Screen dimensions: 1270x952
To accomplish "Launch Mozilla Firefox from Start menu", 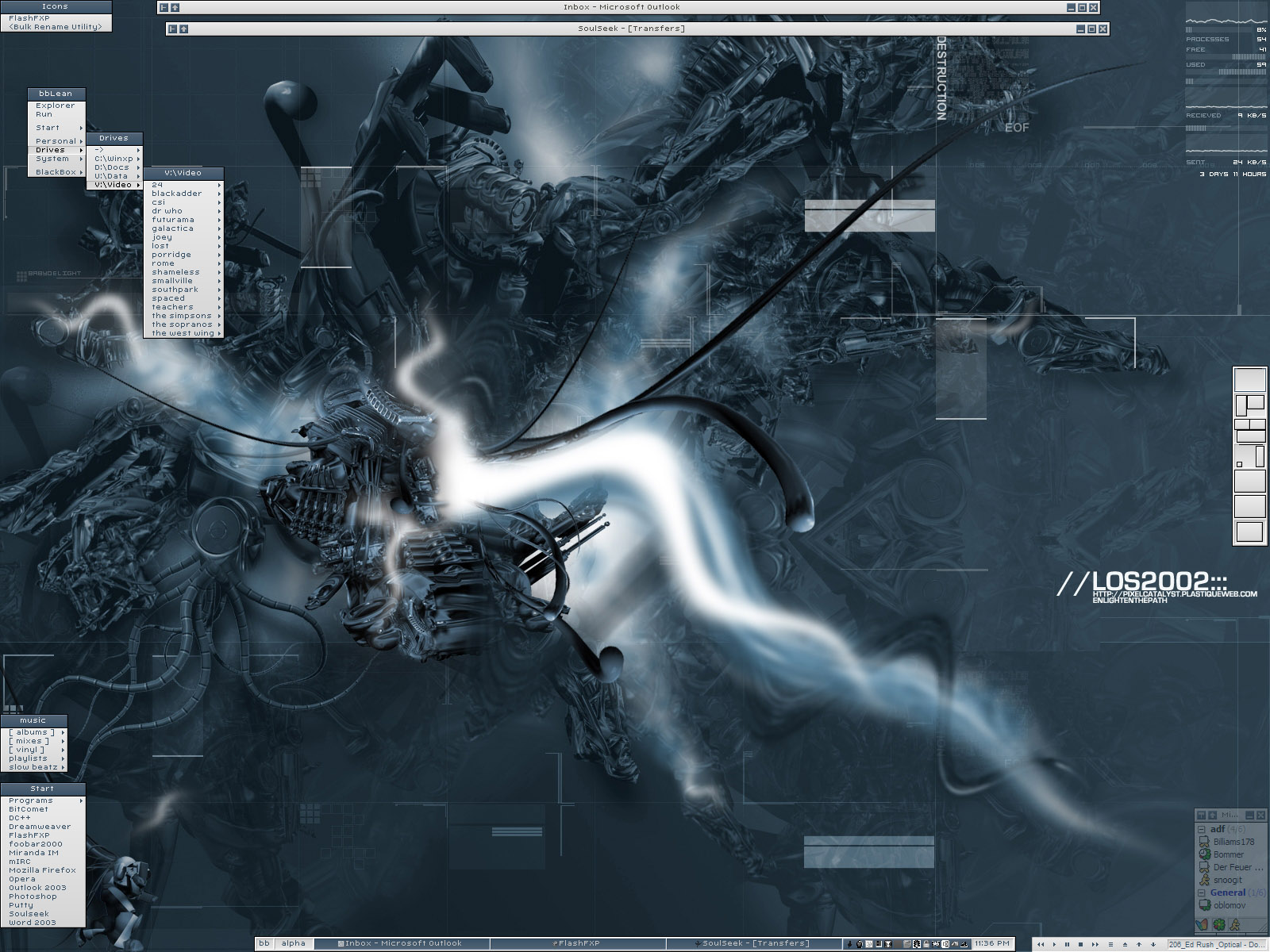I will 42,870.
